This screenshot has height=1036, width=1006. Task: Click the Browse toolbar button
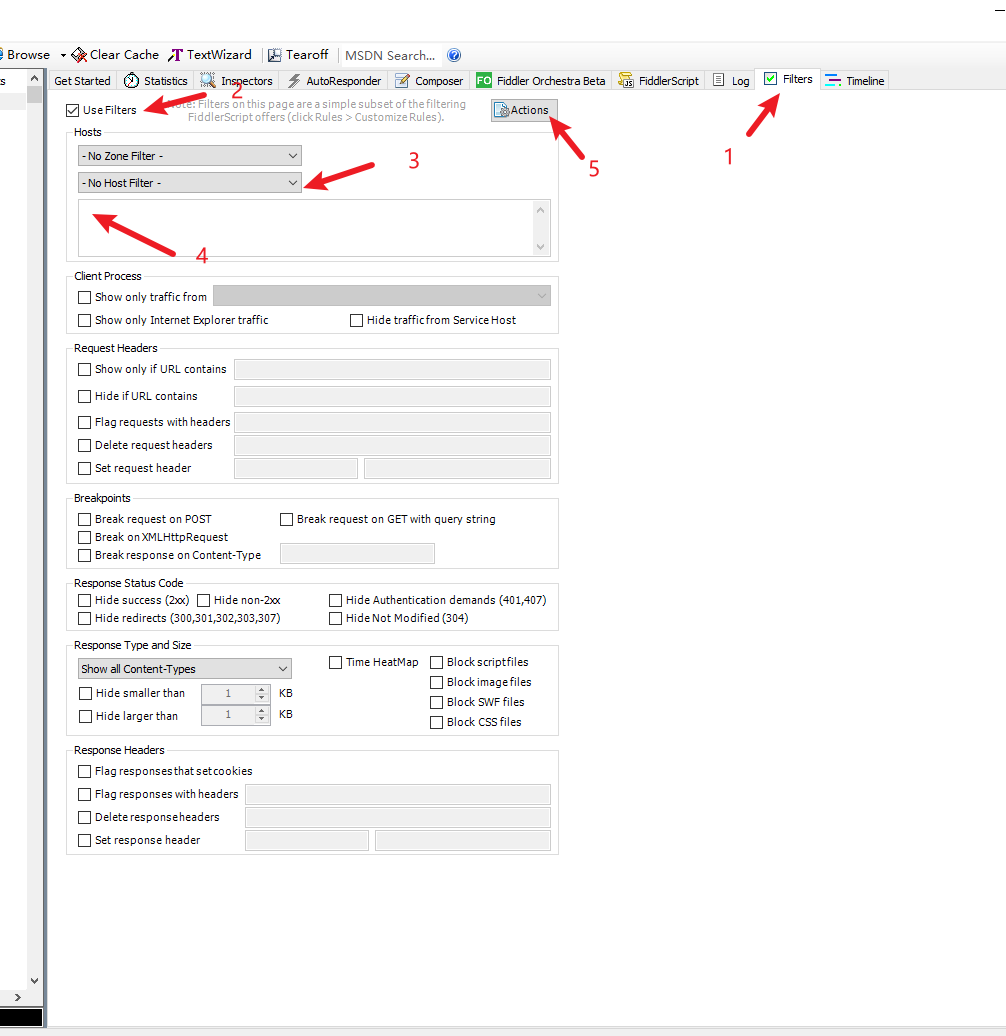(x=25, y=55)
